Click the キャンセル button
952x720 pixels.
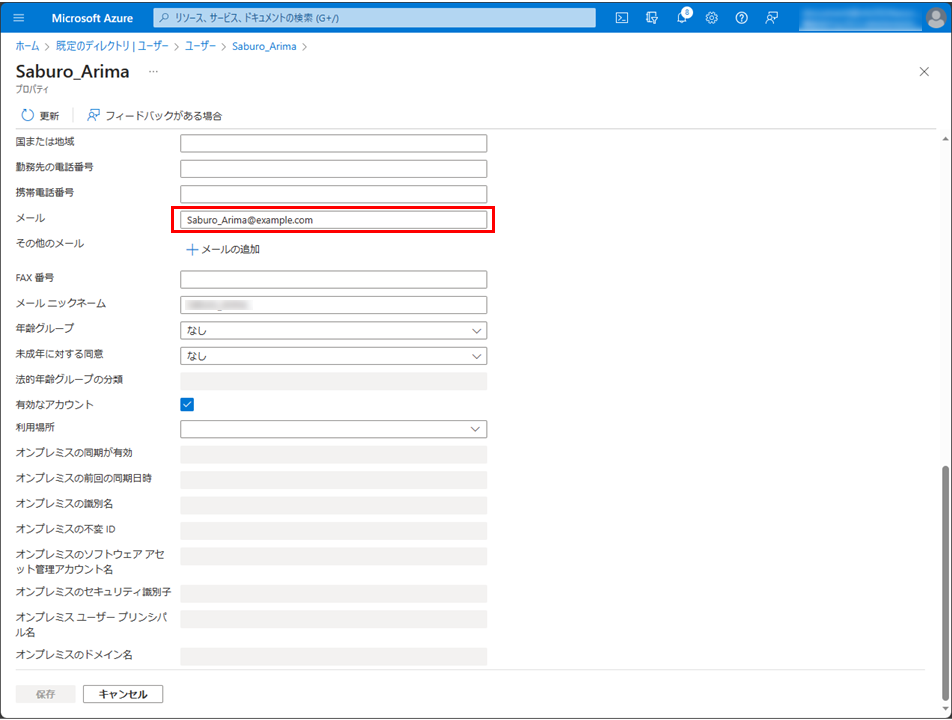(x=123, y=694)
